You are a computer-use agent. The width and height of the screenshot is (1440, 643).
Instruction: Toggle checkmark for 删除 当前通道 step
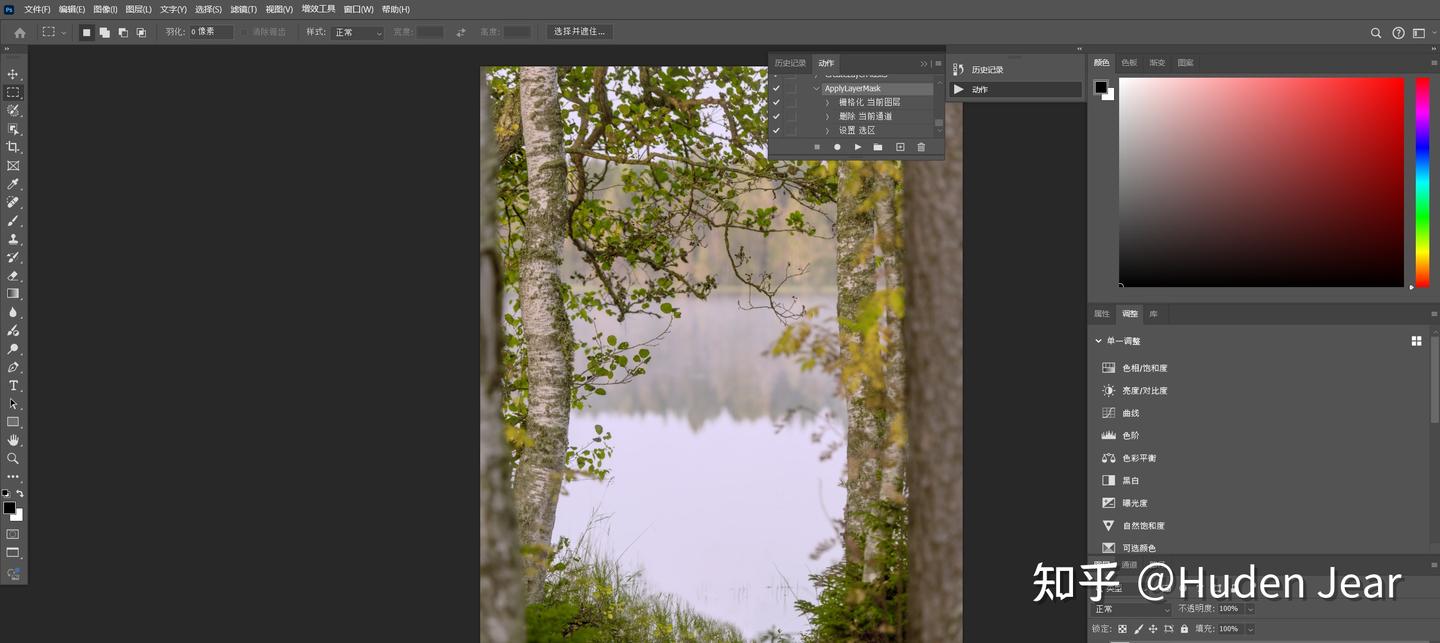click(x=776, y=116)
